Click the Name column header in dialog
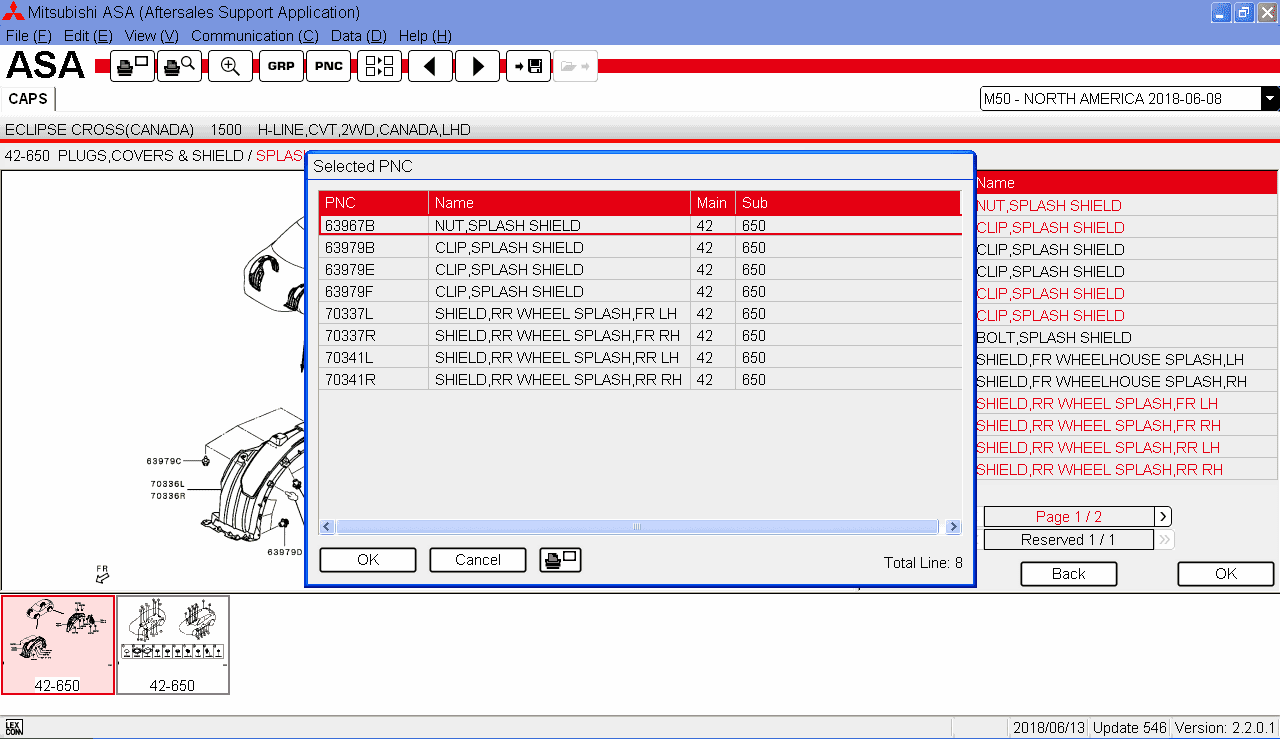The width and height of the screenshot is (1280, 739). tap(560, 203)
